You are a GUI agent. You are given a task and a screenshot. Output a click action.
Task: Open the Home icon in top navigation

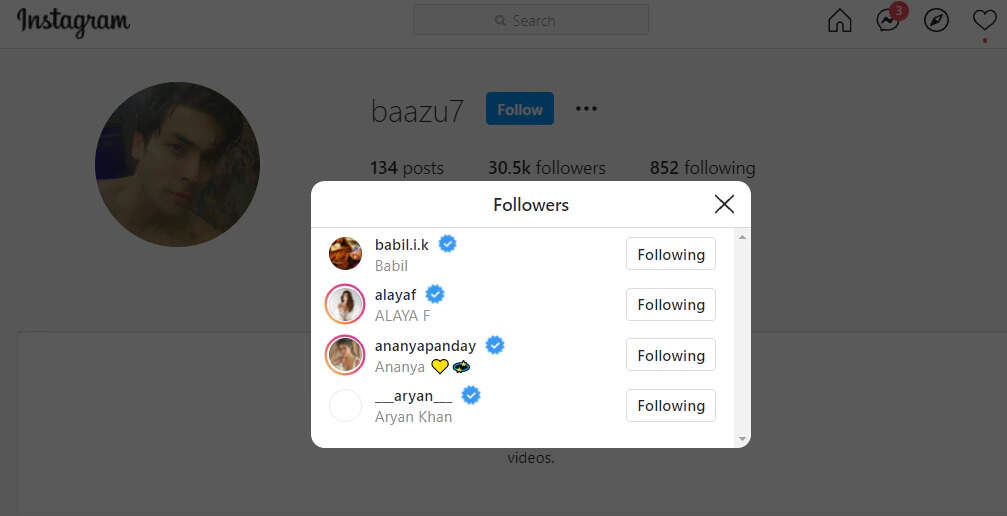pos(839,21)
